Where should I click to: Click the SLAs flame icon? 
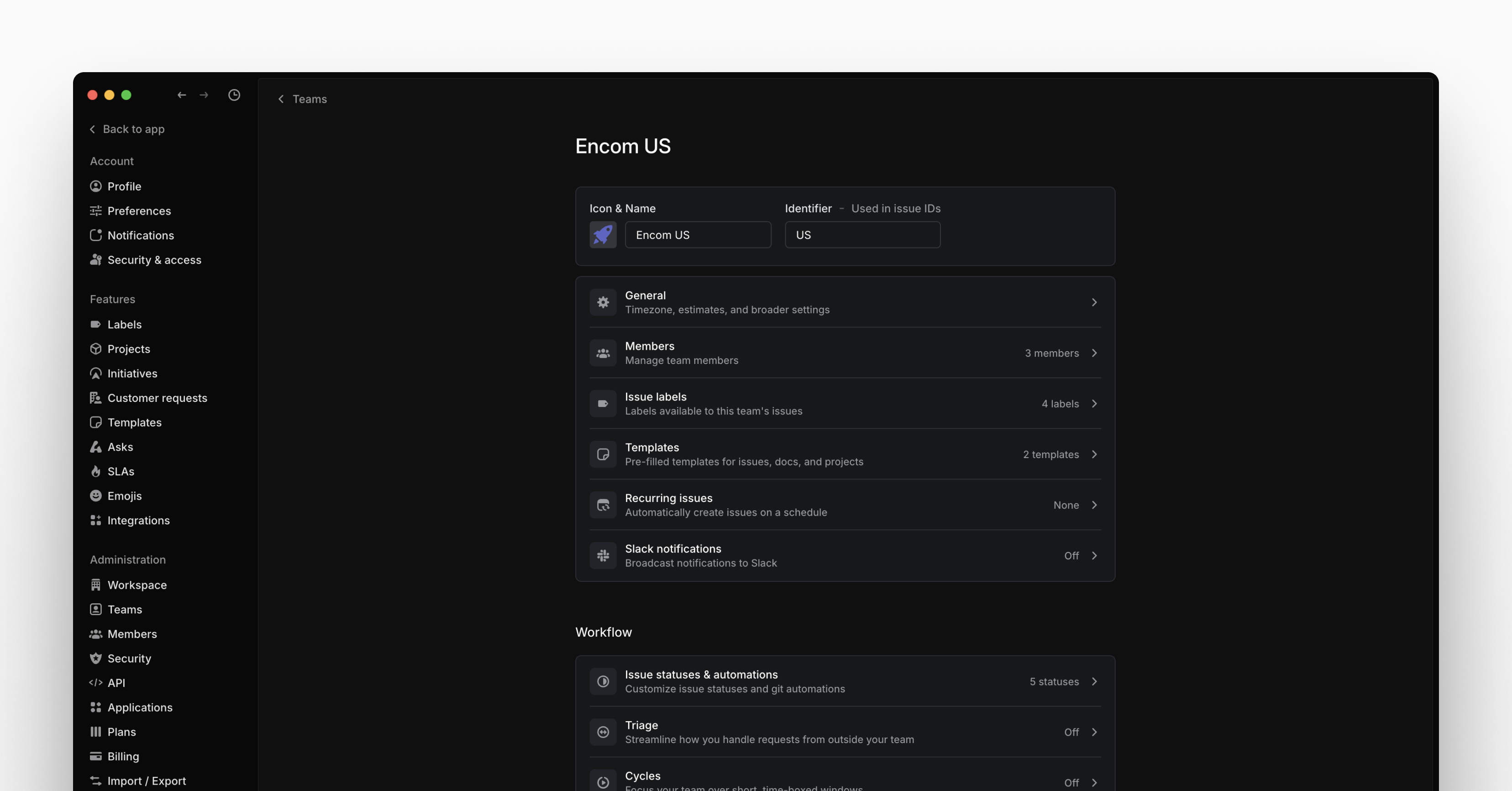[x=96, y=472]
